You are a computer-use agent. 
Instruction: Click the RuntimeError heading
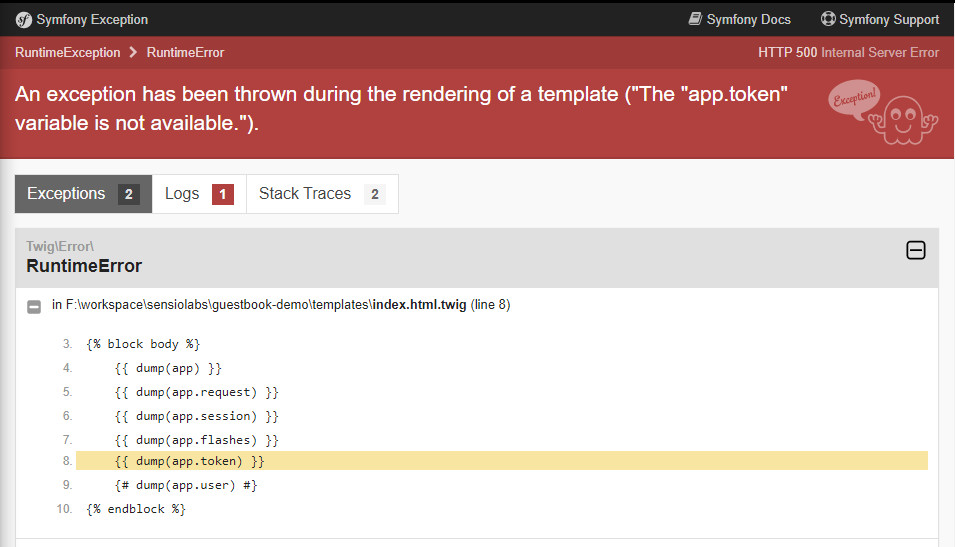click(84, 266)
